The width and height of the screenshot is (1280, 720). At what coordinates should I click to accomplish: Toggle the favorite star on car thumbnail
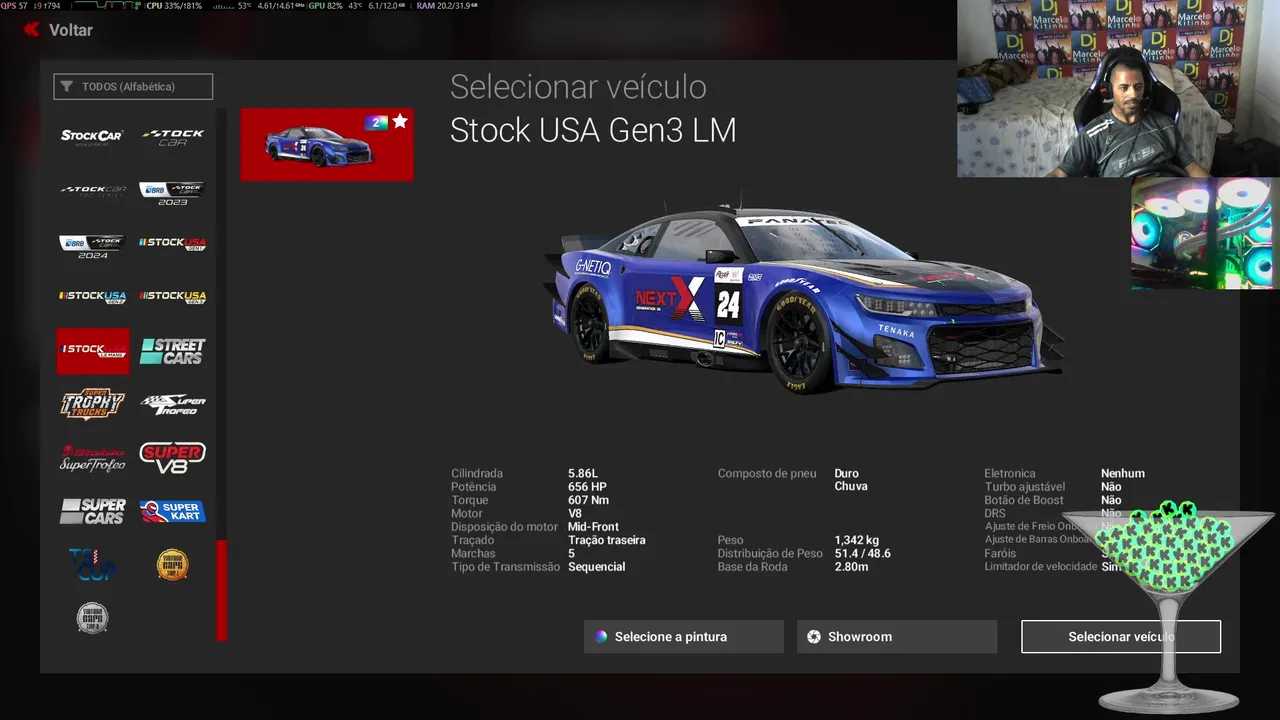[400, 121]
